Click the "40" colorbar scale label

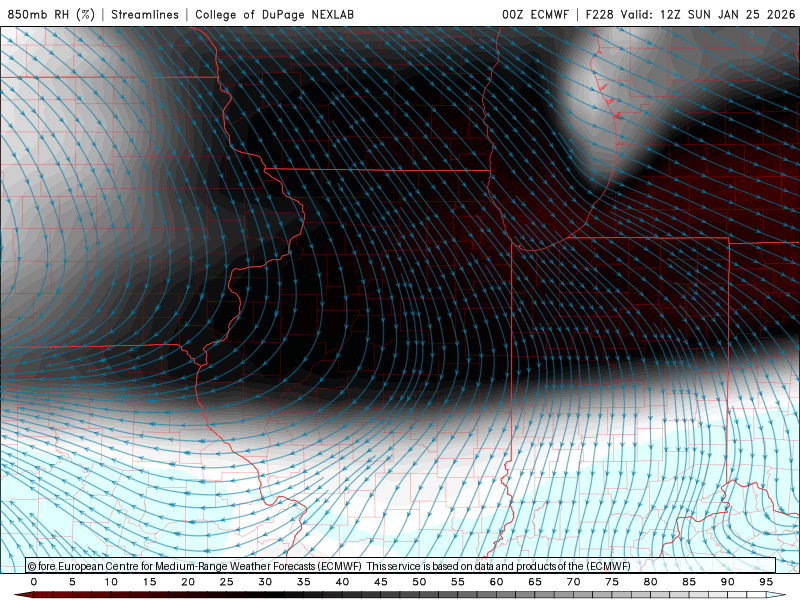click(x=342, y=582)
